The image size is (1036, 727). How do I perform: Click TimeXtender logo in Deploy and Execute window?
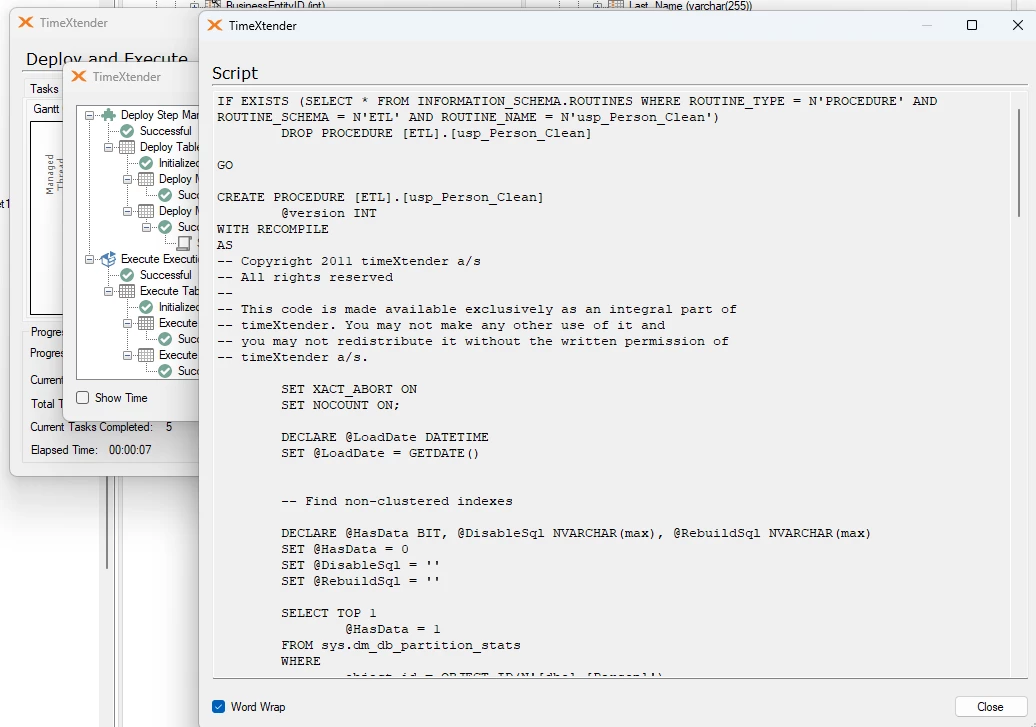point(26,22)
